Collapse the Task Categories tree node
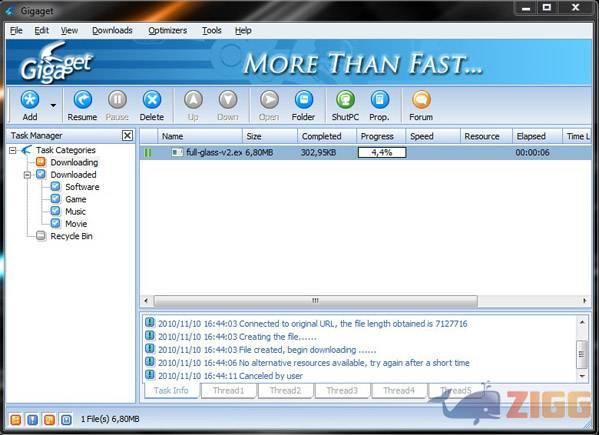600x435 pixels. tap(13, 150)
